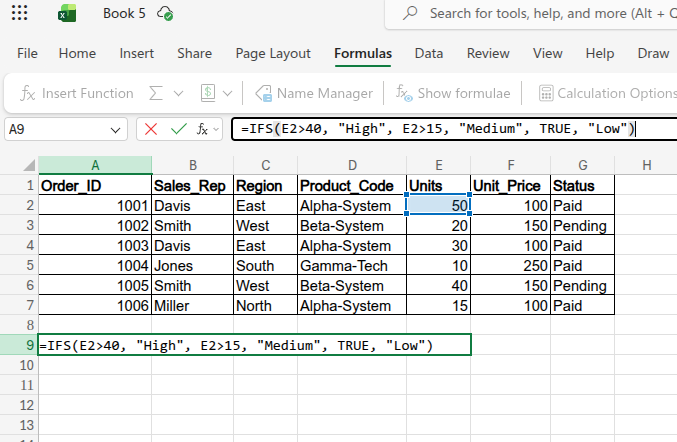
Task: Open the Name Box dropdown arrow
Action: [115, 130]
